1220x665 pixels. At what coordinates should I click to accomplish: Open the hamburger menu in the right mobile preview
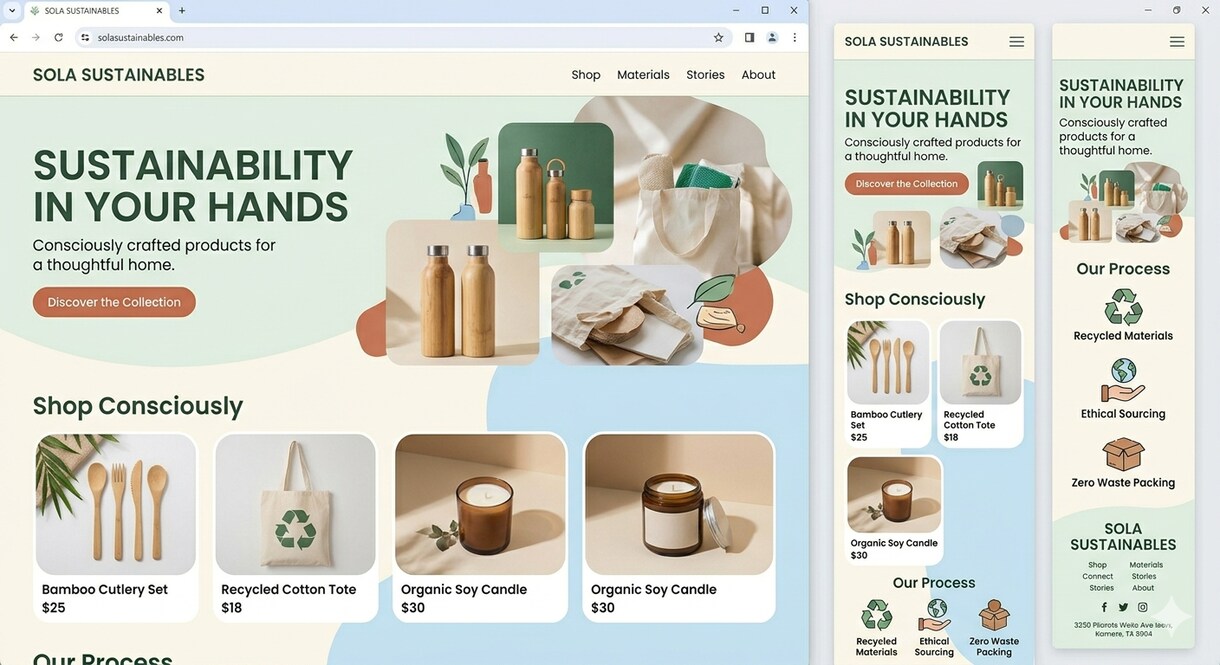1177,42
